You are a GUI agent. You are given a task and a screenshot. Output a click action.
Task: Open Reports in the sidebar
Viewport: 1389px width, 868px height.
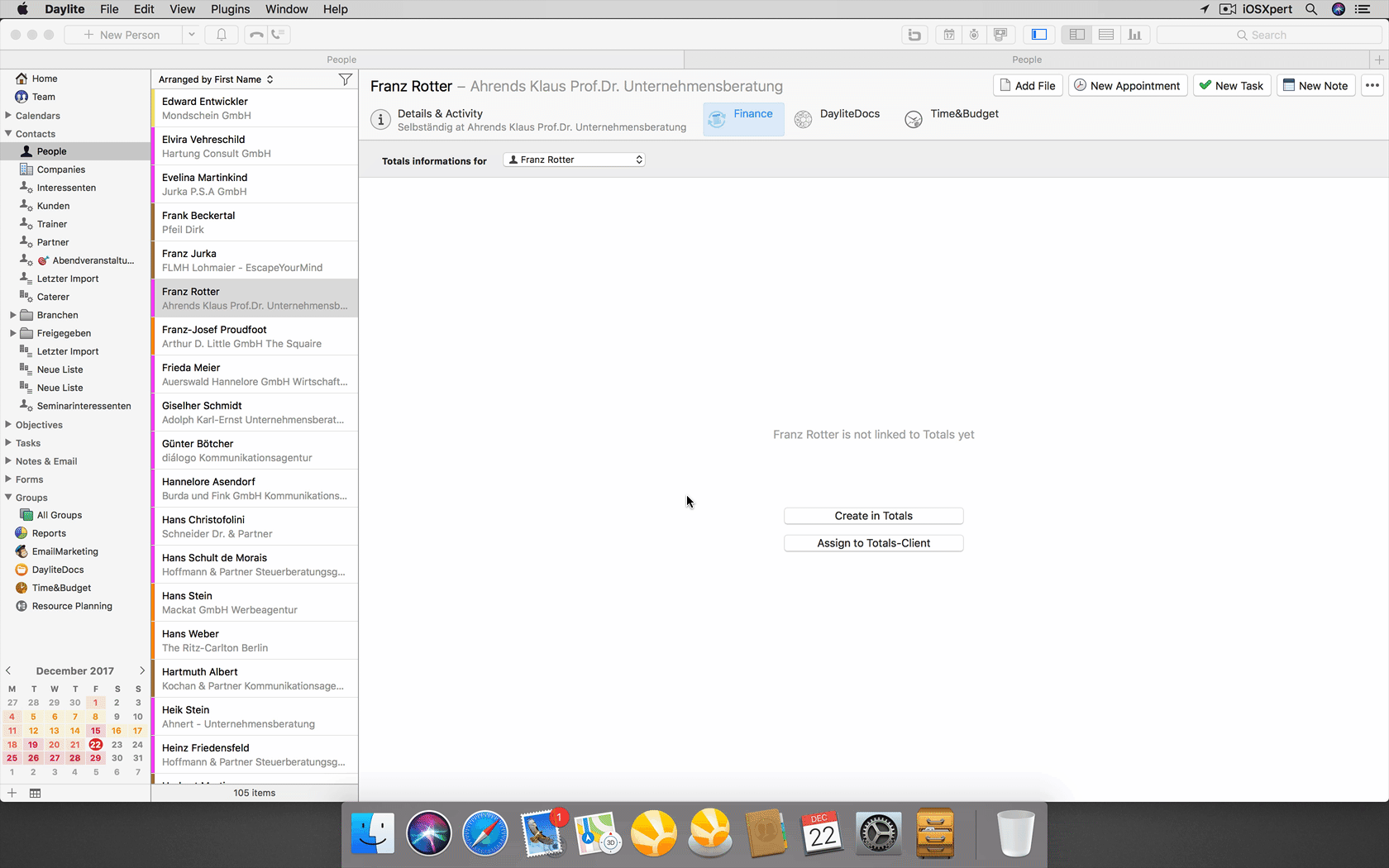click(x=49, y=533)
